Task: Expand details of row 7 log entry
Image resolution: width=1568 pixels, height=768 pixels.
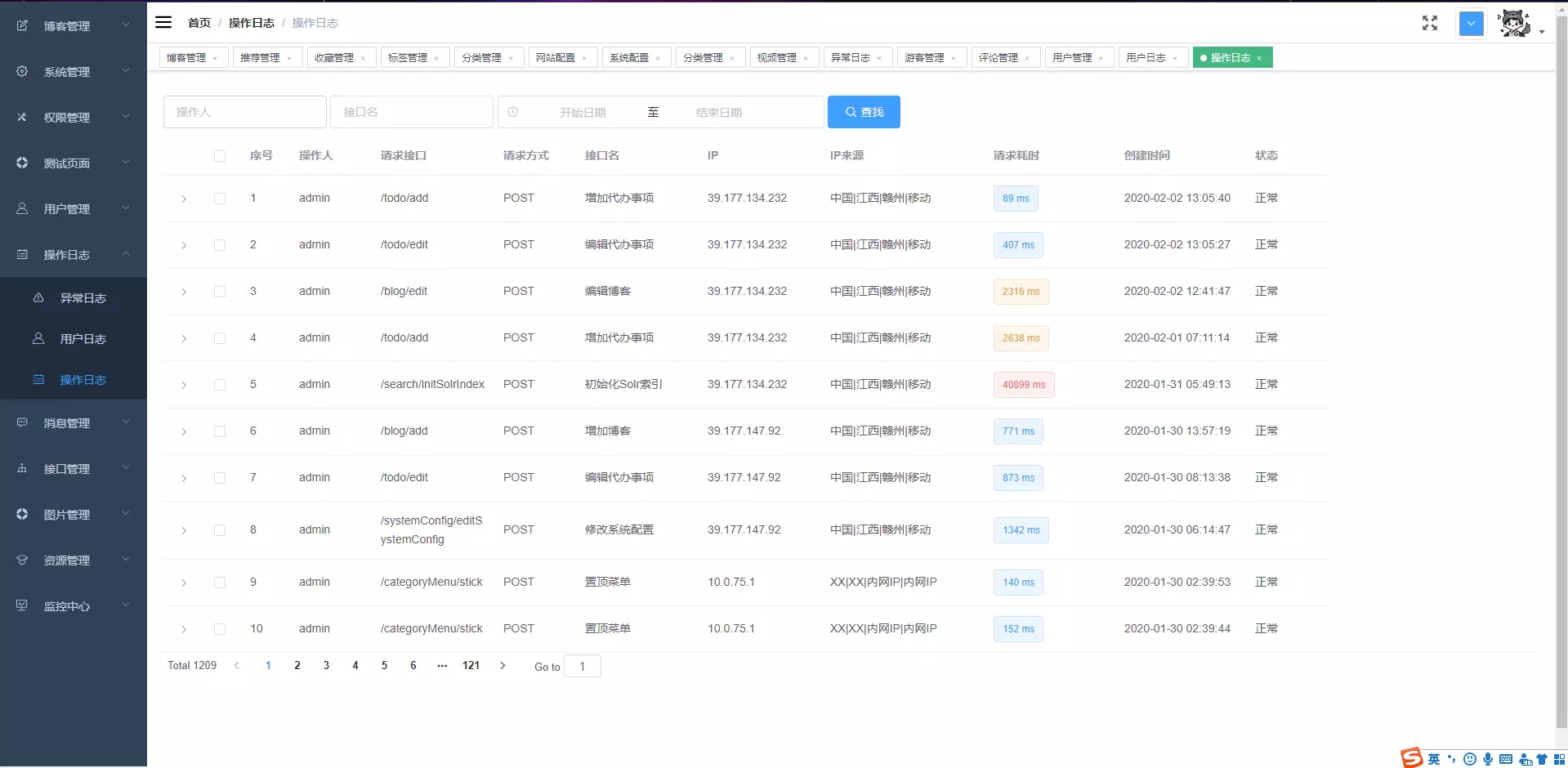Action: coord(184,478)
